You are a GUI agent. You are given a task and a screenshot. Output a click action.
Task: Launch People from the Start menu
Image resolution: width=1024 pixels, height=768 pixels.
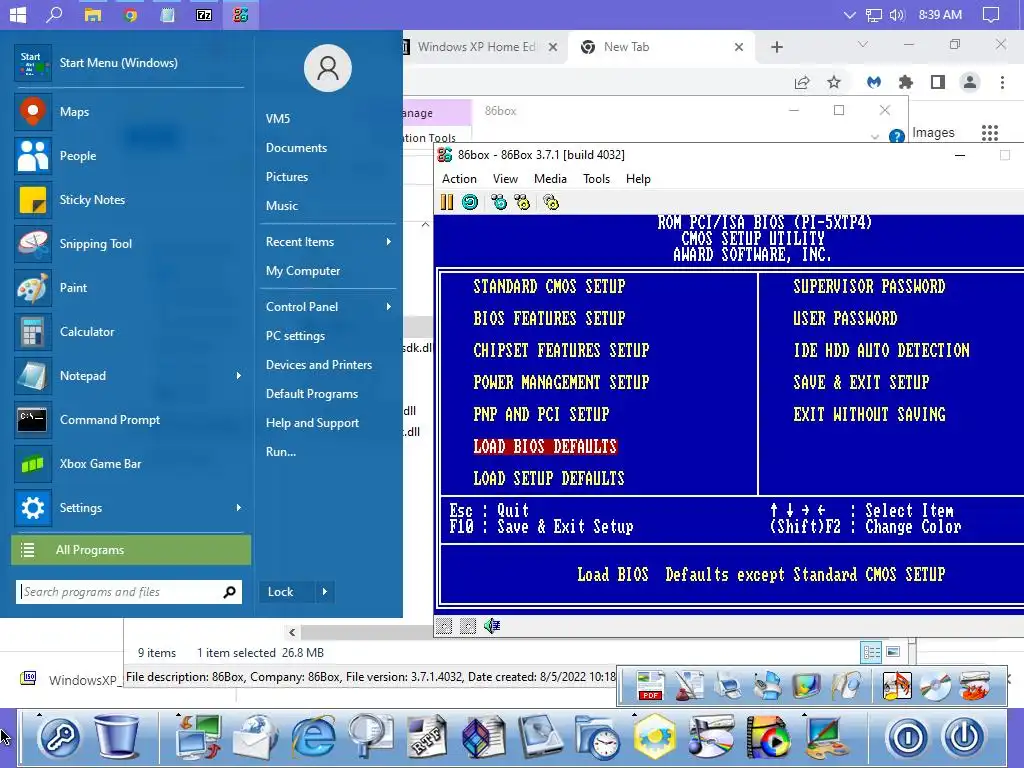tap(129, 155)
